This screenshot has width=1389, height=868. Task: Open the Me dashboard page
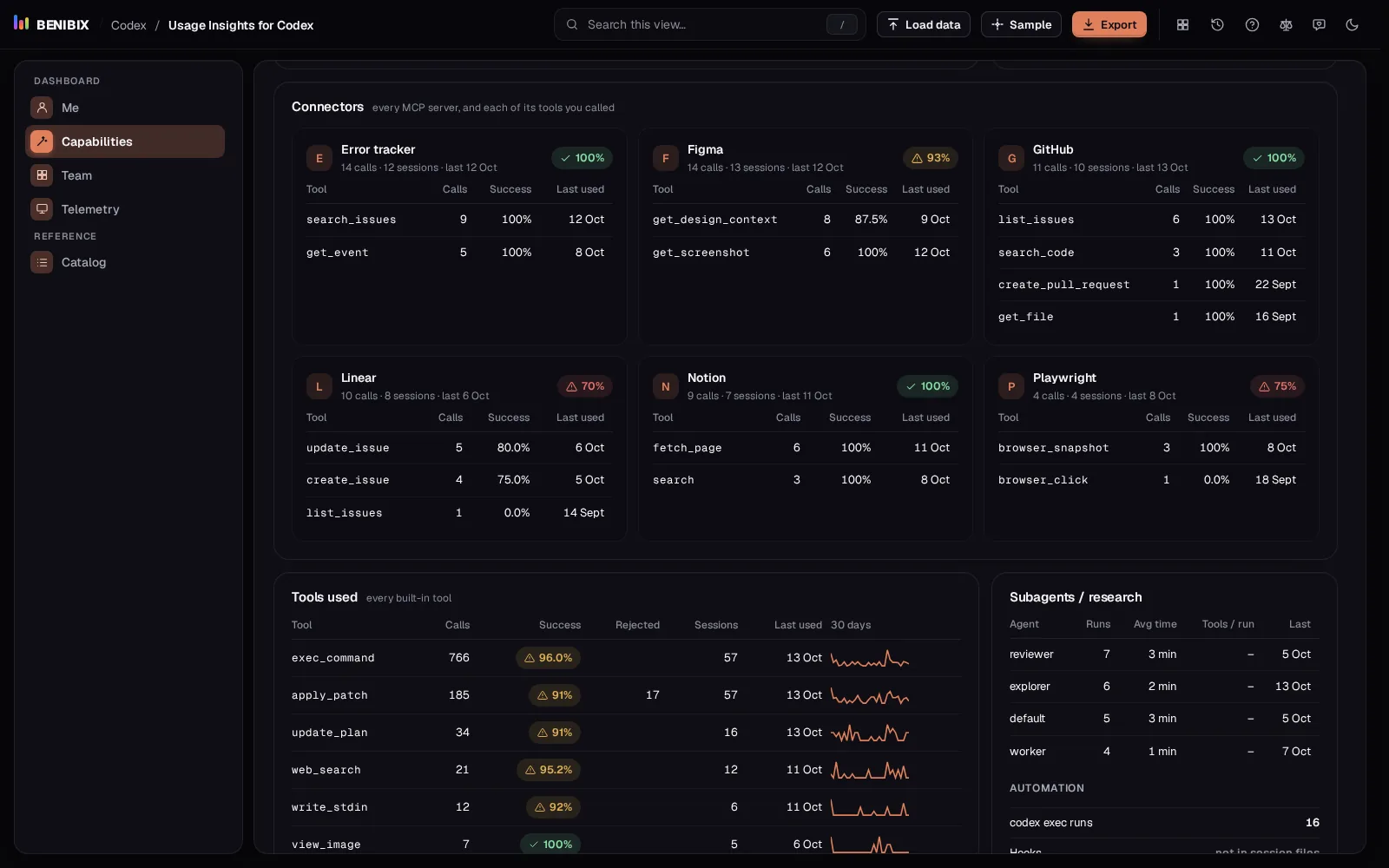pyautogui.click(x=125, y=108)
